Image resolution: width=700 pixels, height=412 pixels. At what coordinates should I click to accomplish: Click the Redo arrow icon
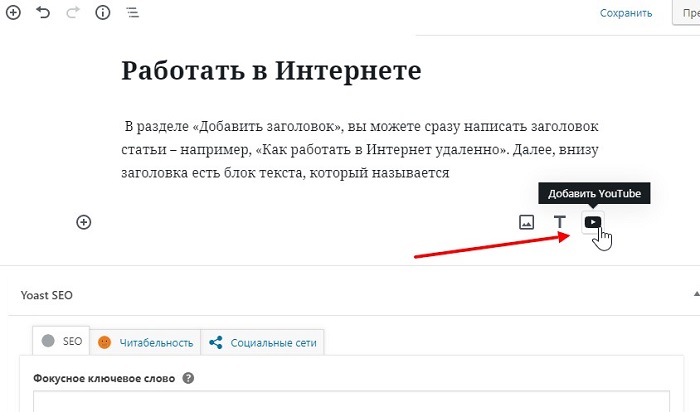click(73, 12)
